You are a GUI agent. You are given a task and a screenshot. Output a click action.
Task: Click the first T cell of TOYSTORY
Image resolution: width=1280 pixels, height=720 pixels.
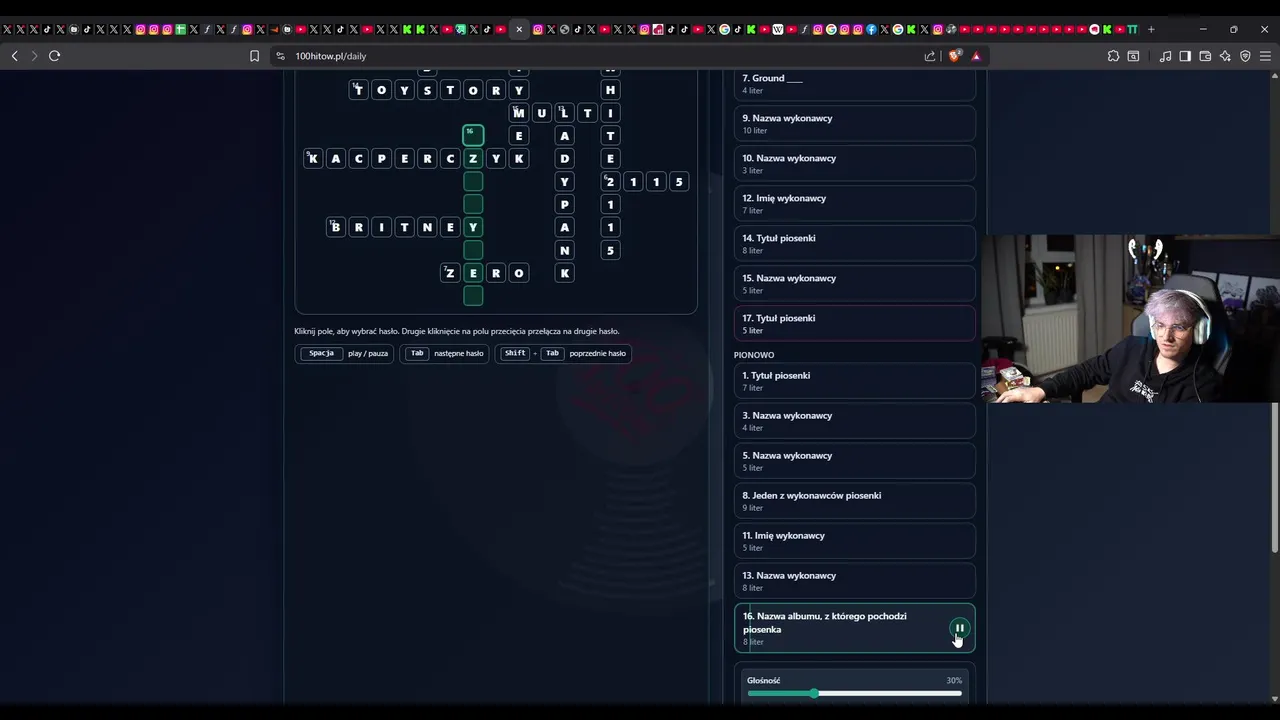coord(358,90)
